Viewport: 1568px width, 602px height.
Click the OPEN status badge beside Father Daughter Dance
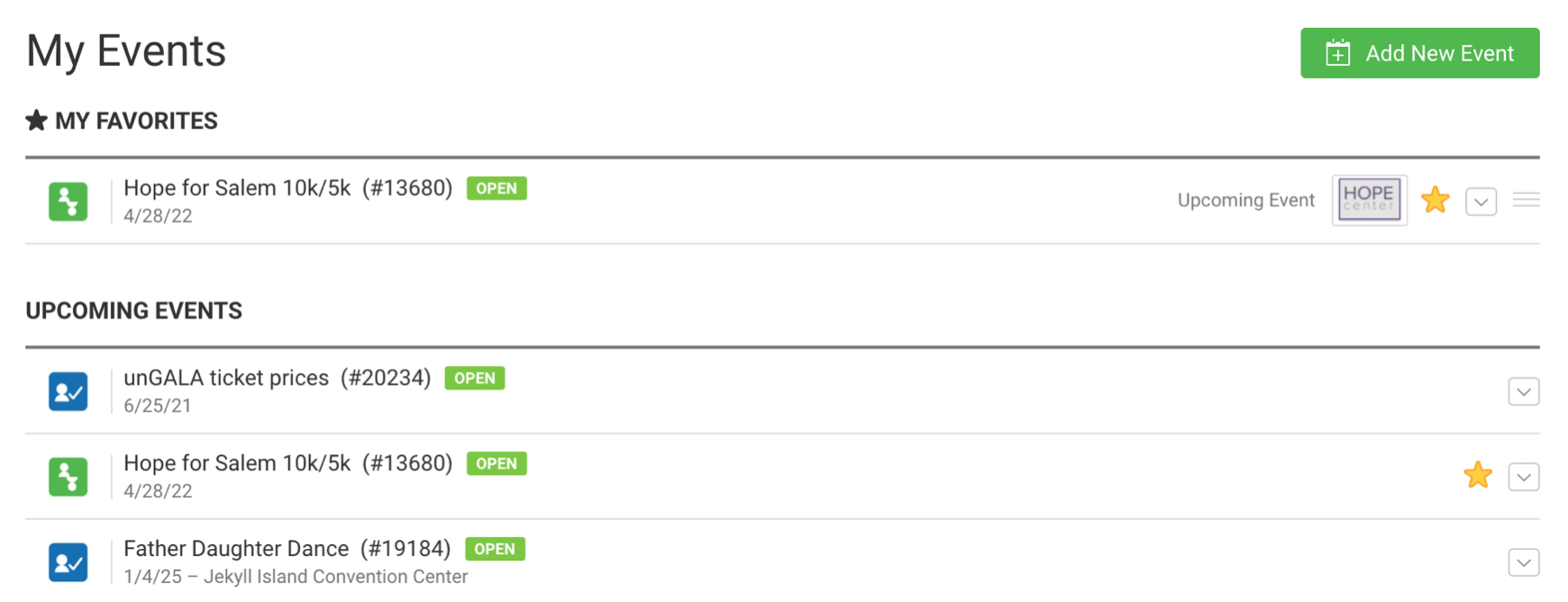495,549
